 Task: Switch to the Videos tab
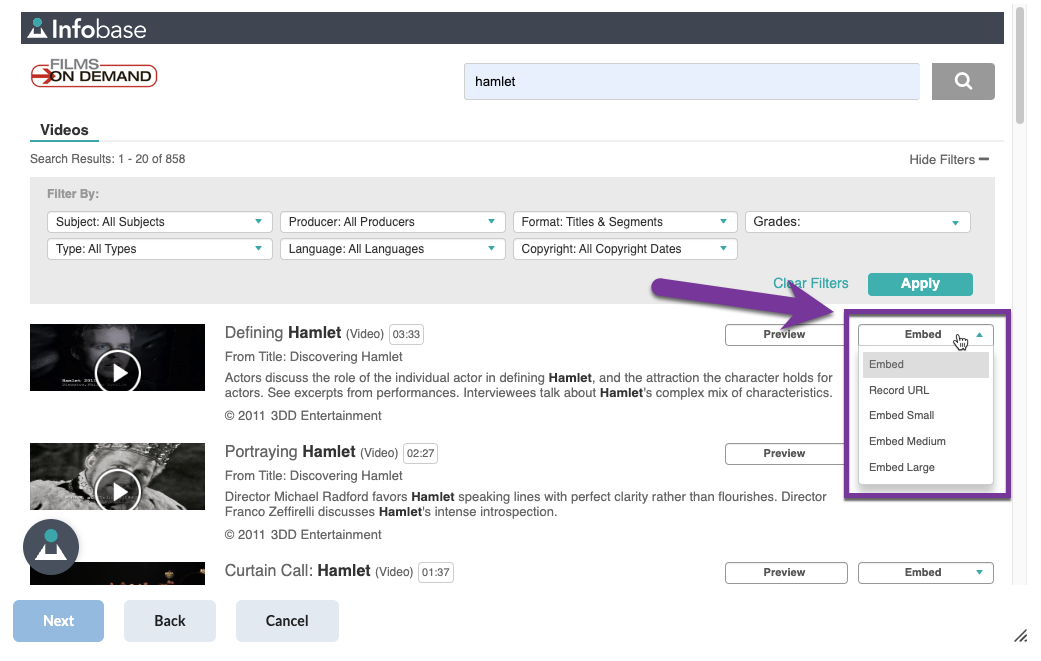[63, 130]
